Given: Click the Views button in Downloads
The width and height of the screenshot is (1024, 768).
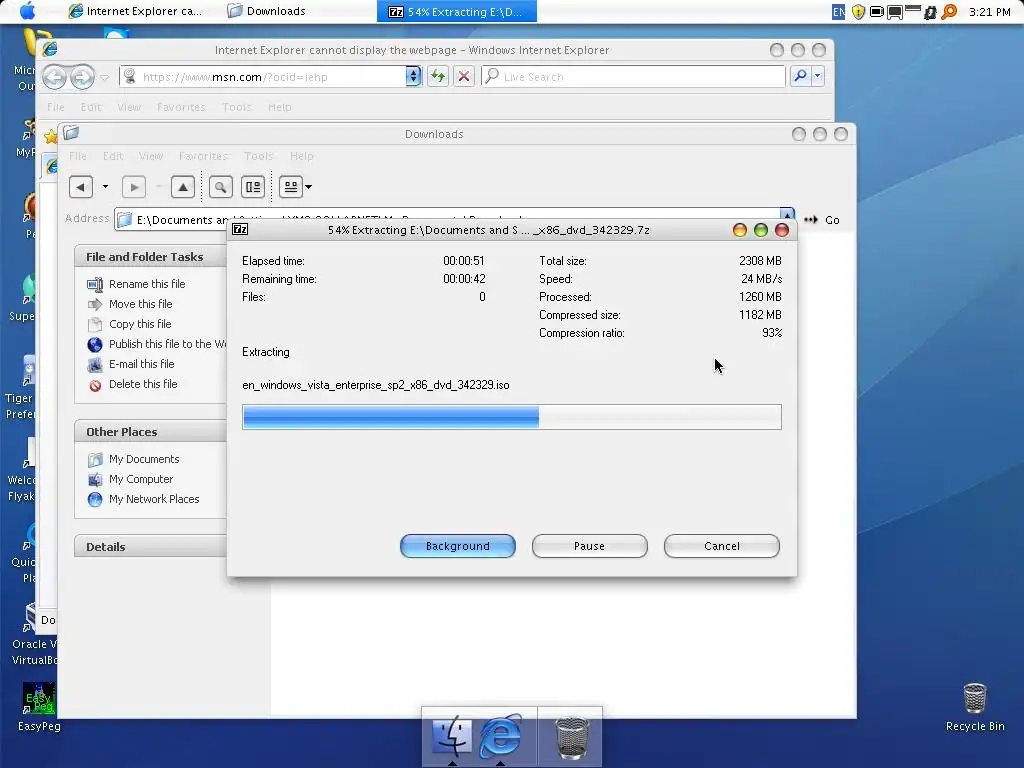Looking at the screenshot, I should tap(291, 187).
